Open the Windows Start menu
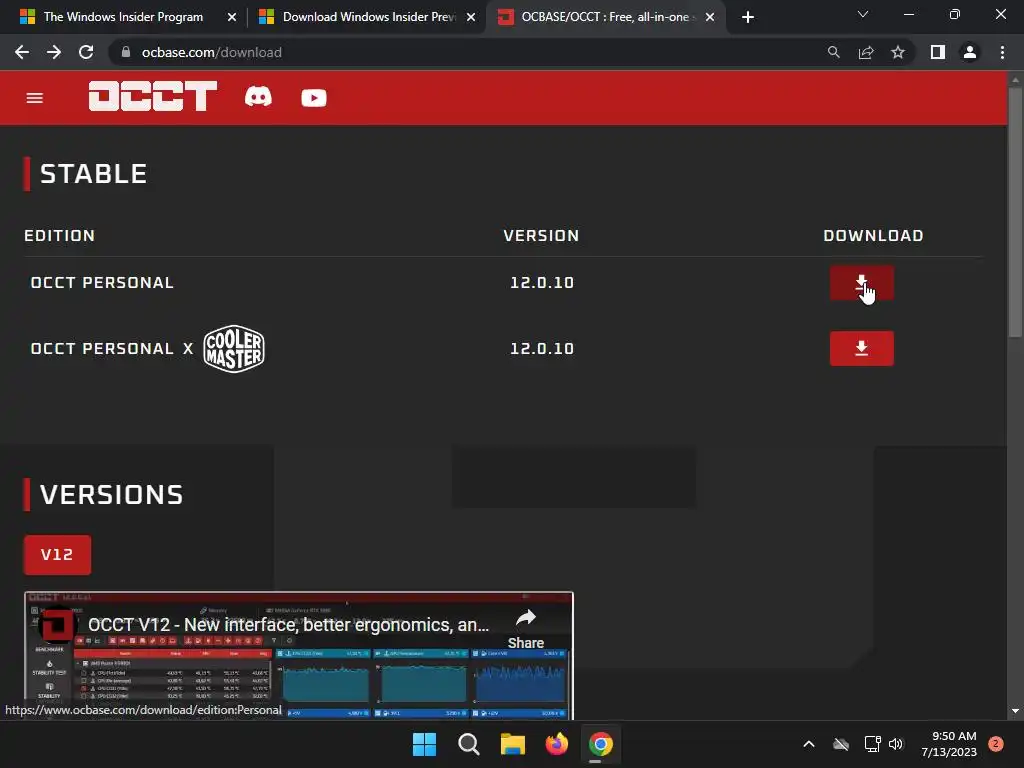Screen dimensions: 1024x768 (x=424, y=744)
